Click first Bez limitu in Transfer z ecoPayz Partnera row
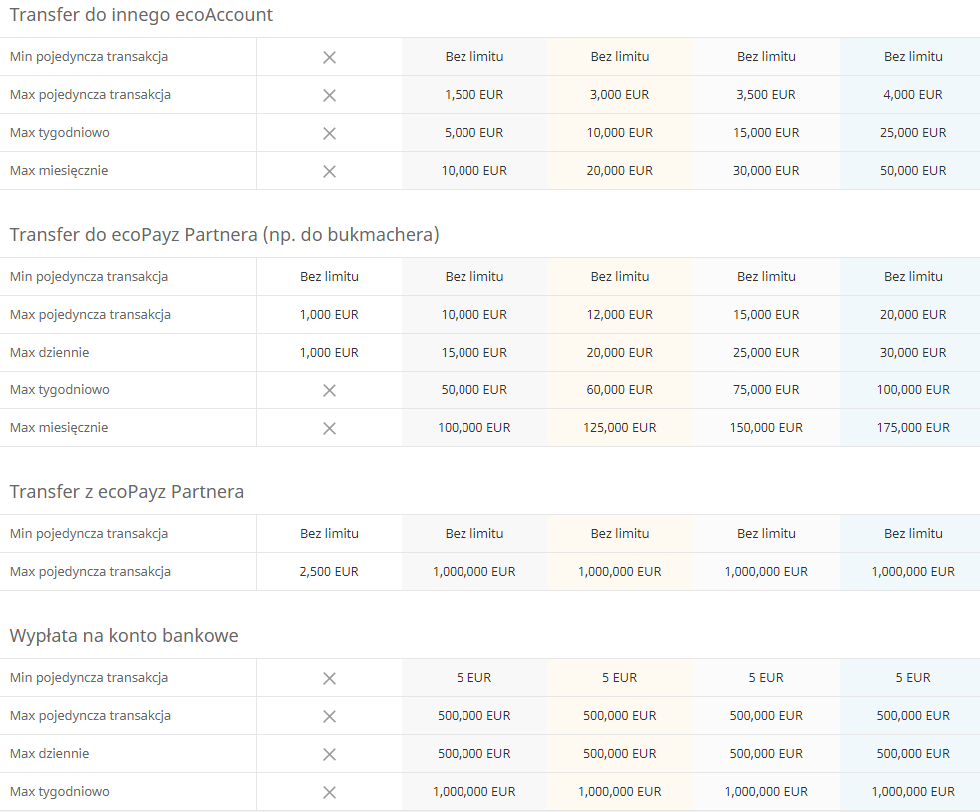Viewport: 980px width, 812px height. point(329,534)
